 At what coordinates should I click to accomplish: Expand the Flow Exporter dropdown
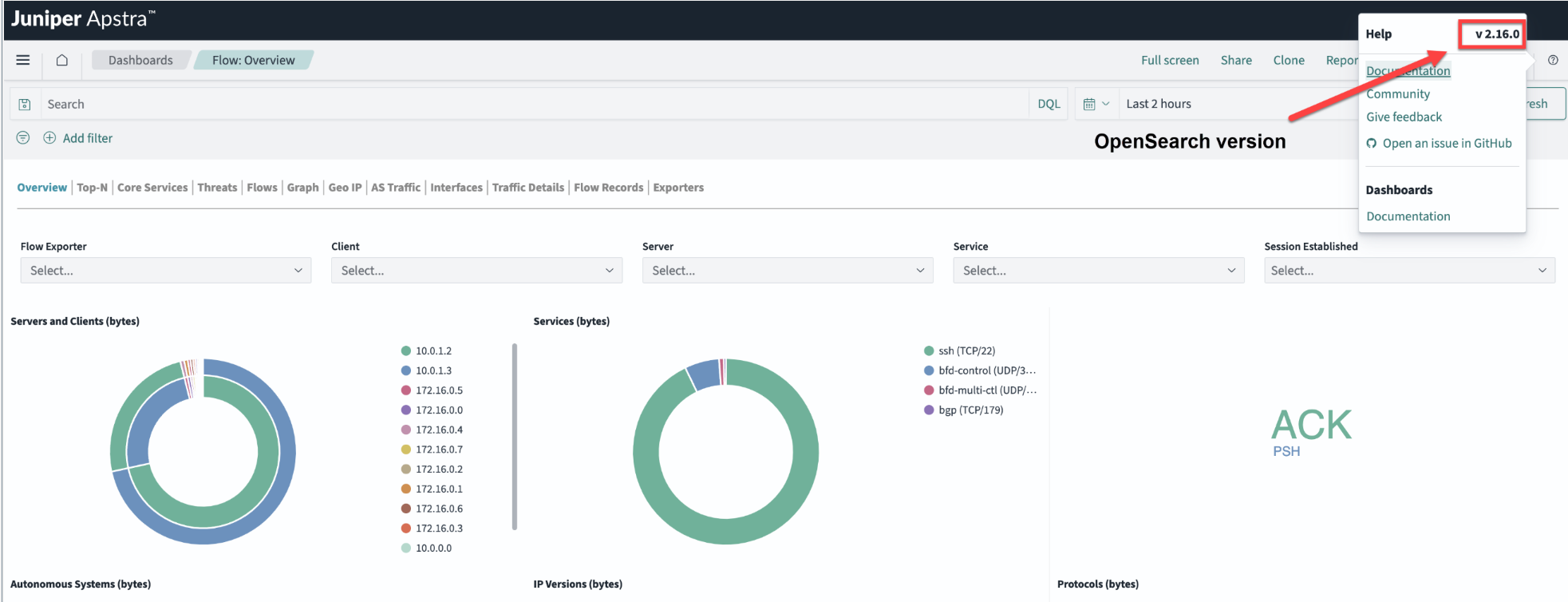(165, 271)
